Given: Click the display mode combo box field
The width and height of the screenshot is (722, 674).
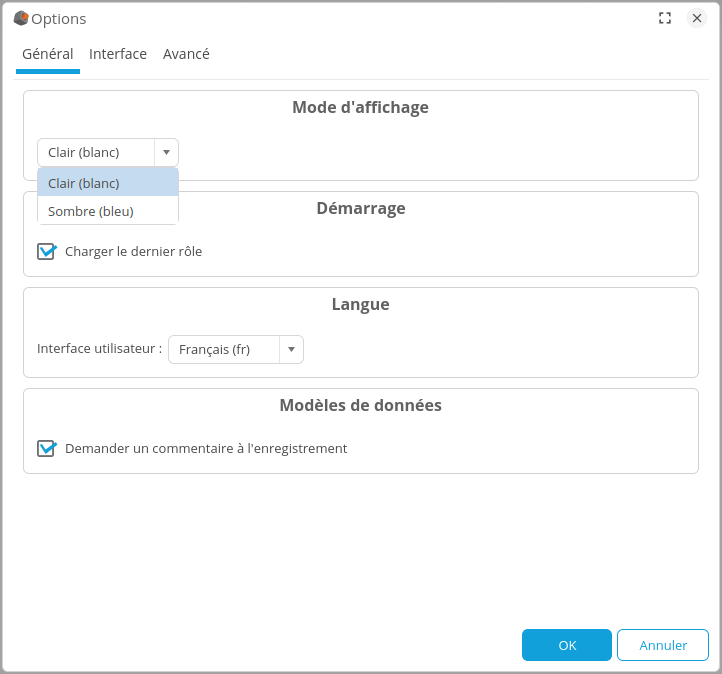Looking at the screenshot, I should [96, 152].
